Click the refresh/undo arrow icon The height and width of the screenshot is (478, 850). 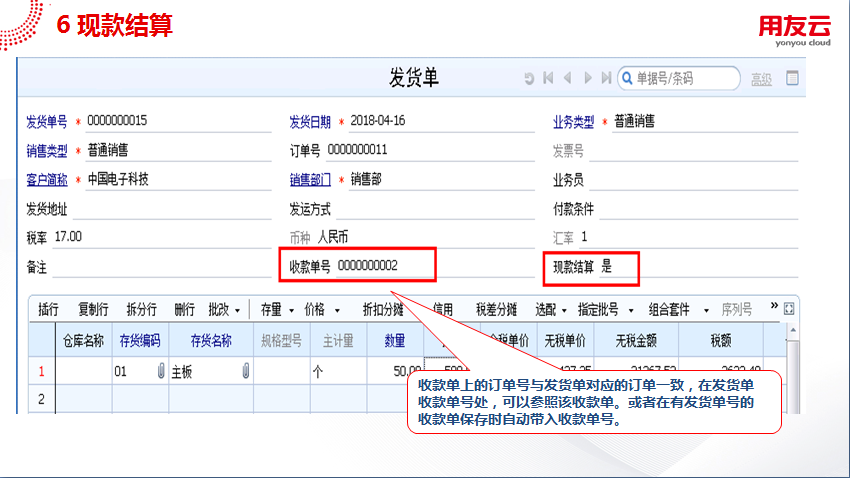(529, 78)
